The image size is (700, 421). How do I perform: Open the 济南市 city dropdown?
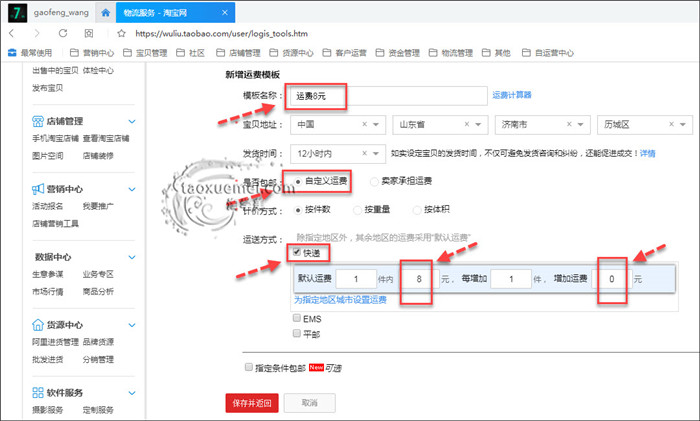point(542,125)
